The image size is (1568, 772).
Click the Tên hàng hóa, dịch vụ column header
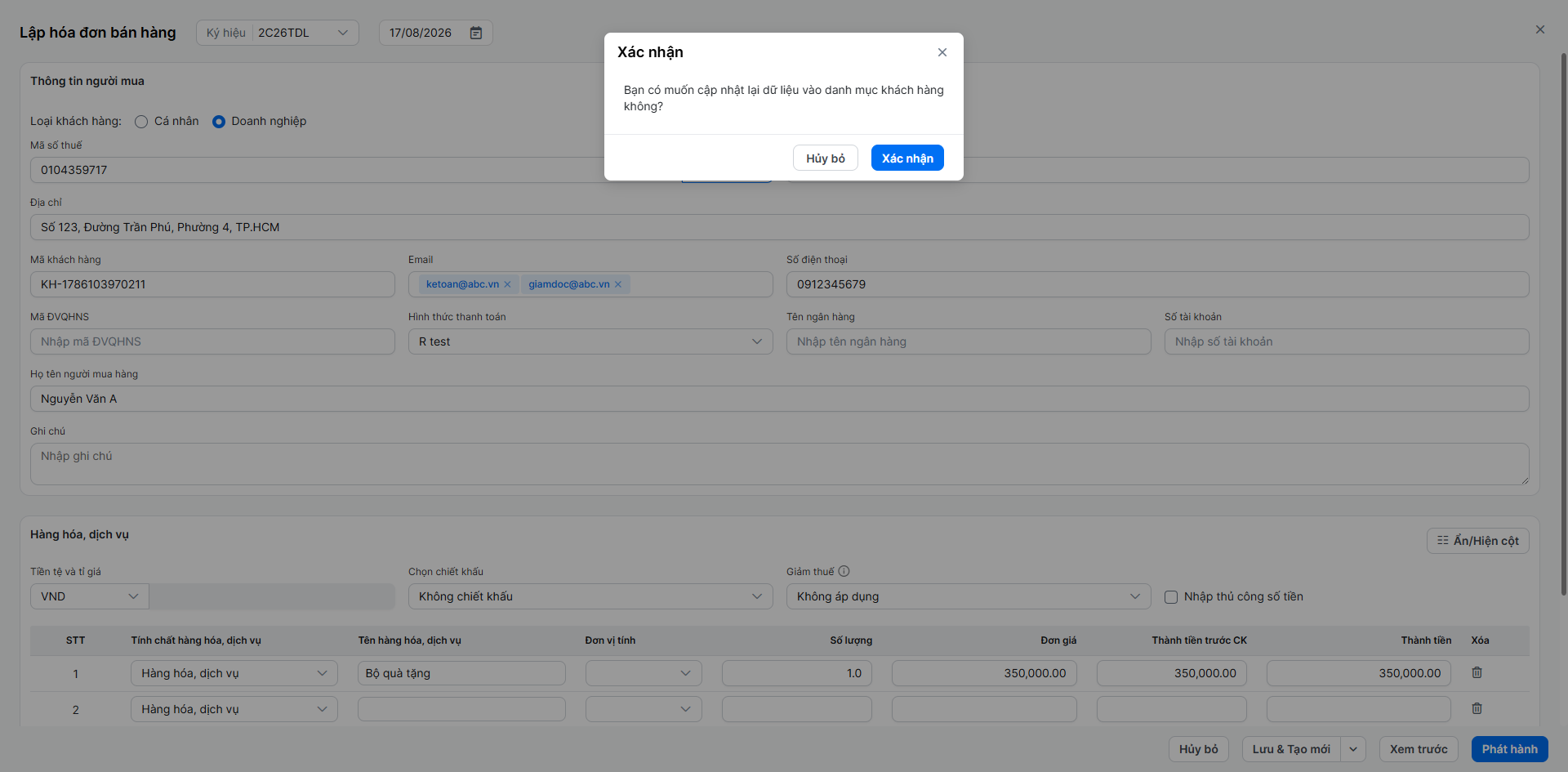click(409, 640)
